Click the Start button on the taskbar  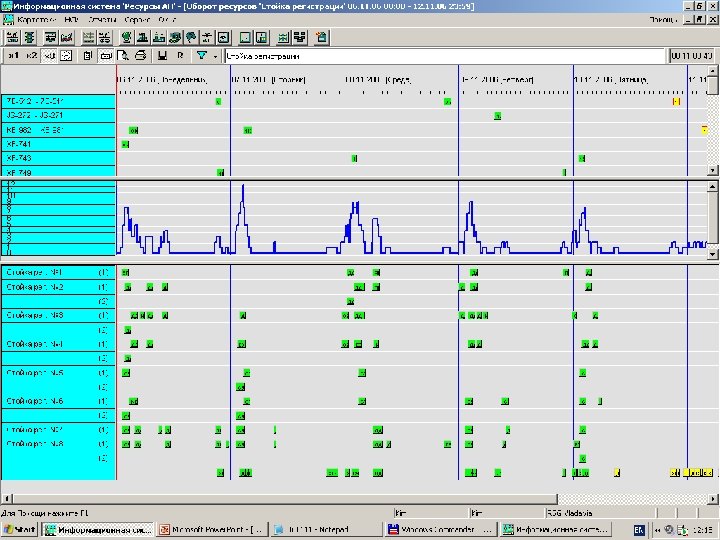point(20,528)
